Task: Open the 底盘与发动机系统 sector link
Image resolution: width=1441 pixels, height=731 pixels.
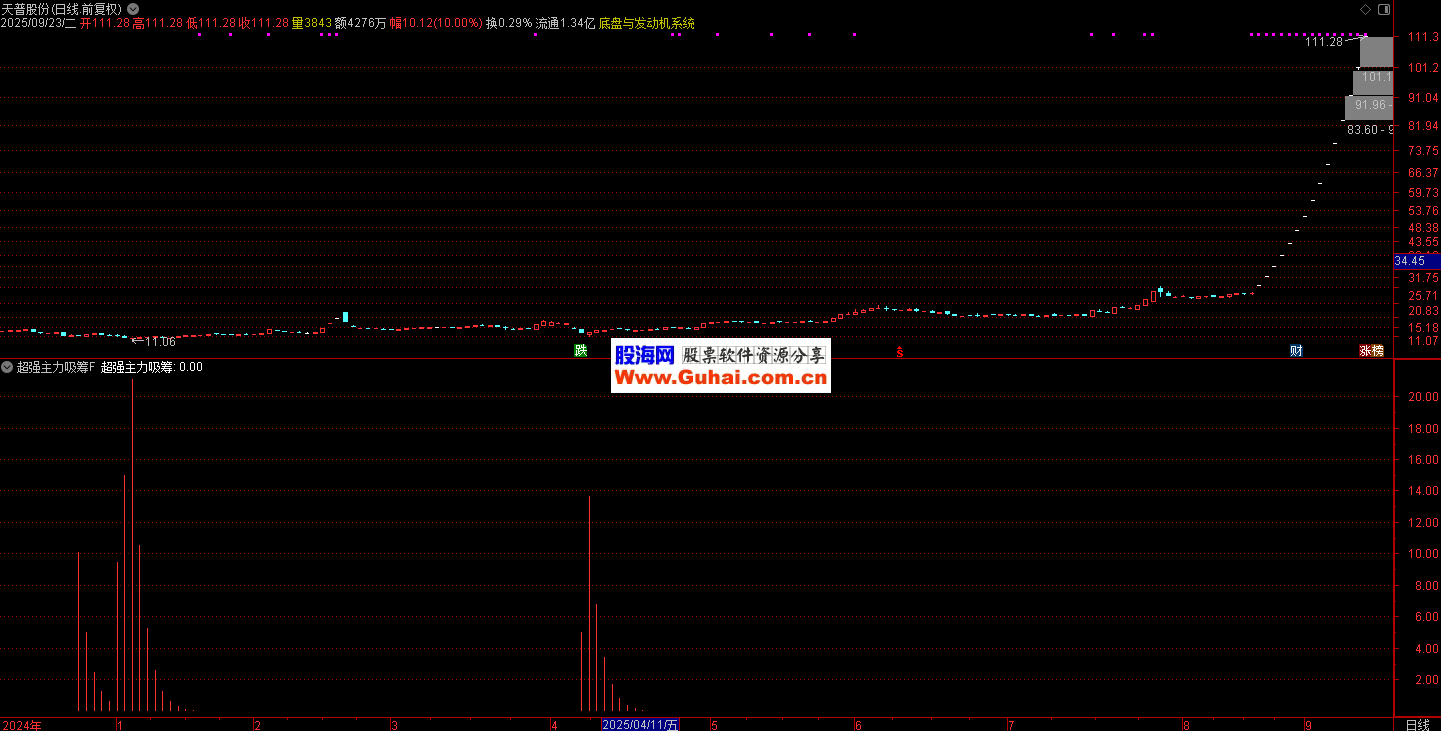Action: [646, 23]
